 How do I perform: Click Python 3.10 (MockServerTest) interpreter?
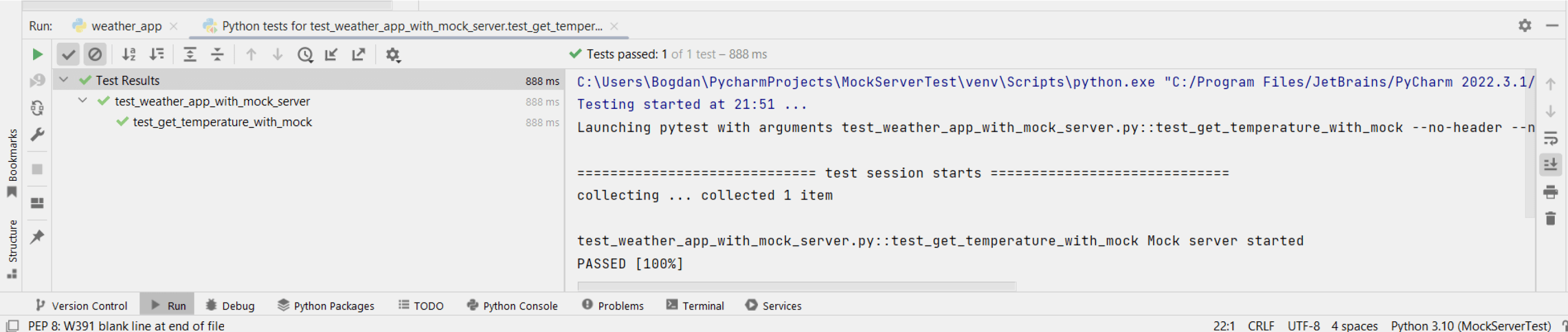[x=1470, y=325]
